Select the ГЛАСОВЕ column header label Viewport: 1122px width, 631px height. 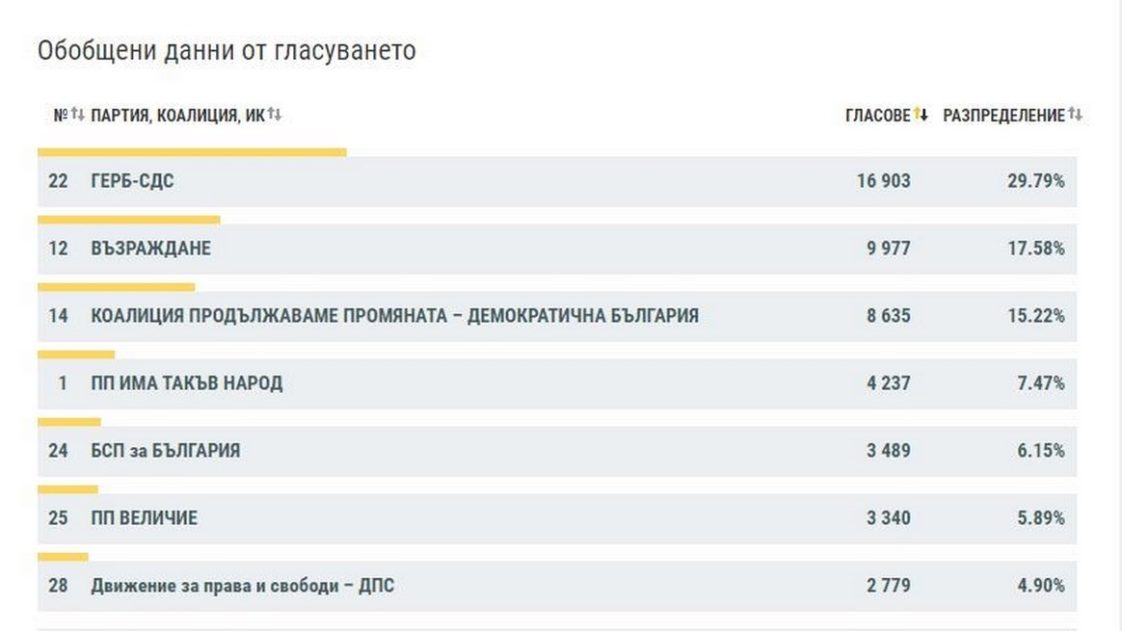pos(877,115)
